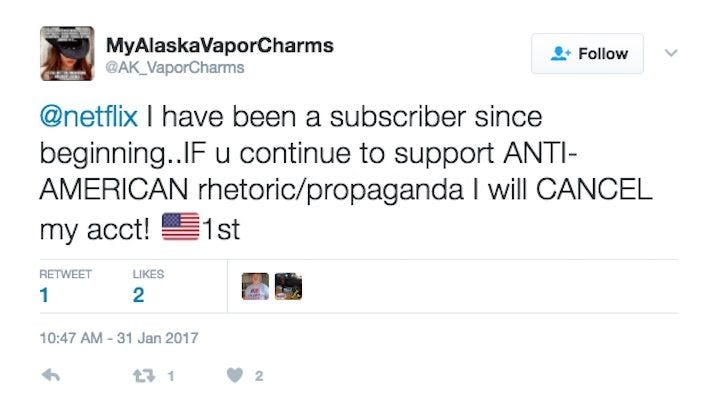
Task: Like the tweet with the heart icon
Action: click(x=235, y=376)
